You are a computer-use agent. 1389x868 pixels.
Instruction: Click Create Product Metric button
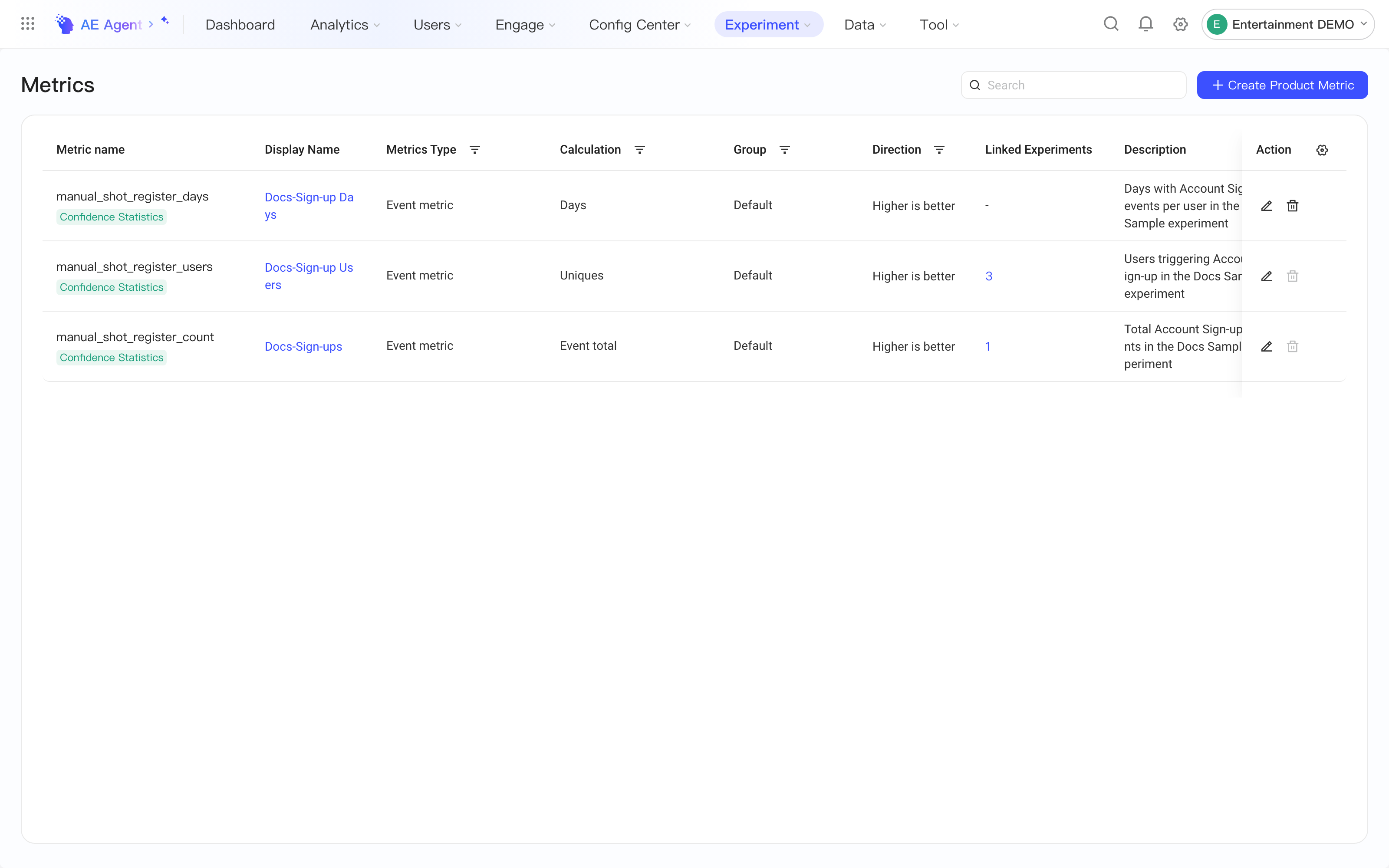1282,85
